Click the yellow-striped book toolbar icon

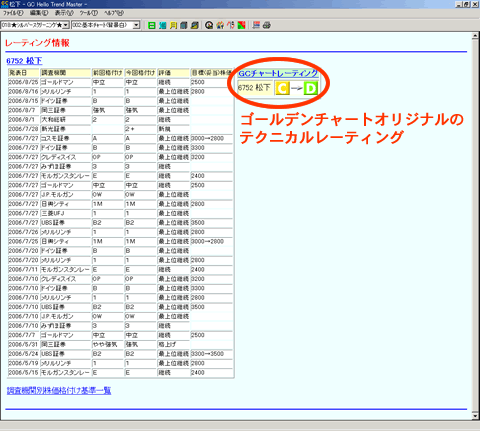195,25
